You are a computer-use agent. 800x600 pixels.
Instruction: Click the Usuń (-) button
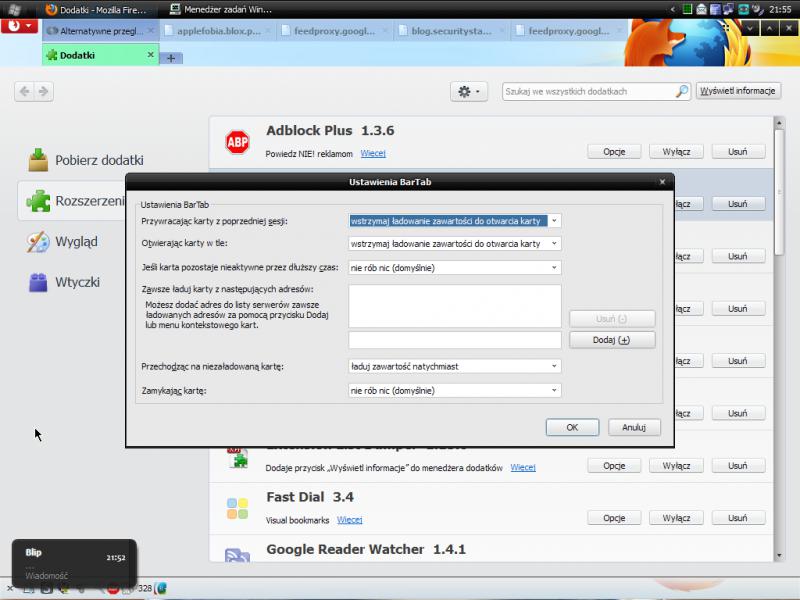click(612, 319)
